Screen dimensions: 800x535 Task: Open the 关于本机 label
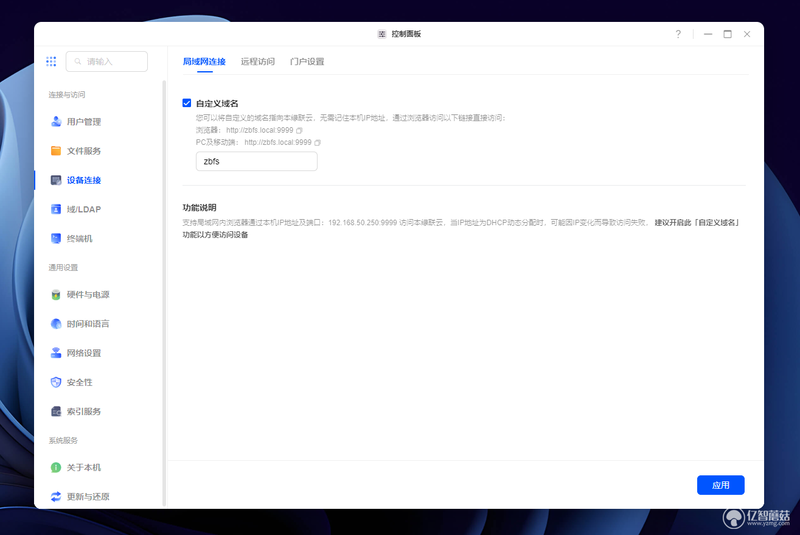tap(84, 467)
